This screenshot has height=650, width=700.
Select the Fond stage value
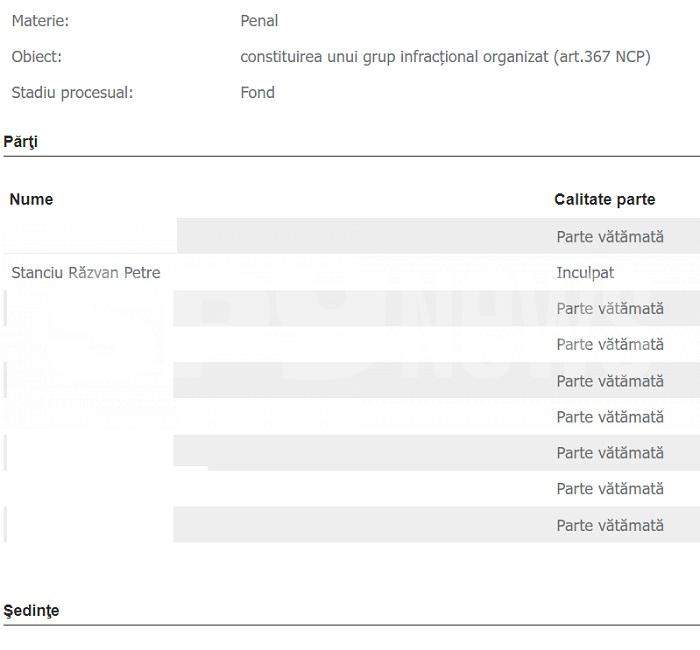click(258, 92)
